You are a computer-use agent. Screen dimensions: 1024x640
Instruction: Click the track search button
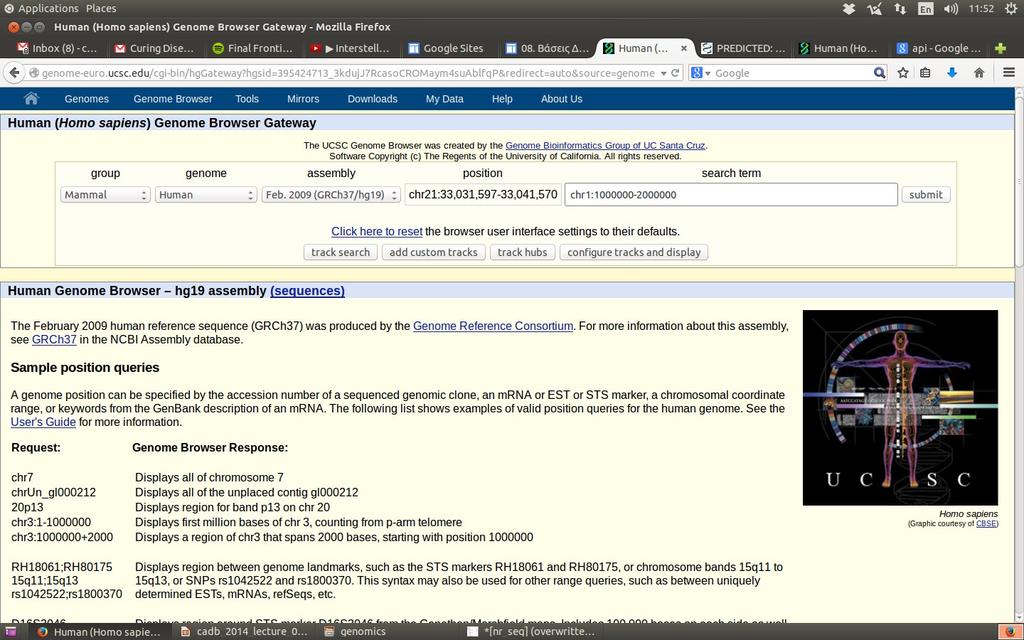(340, 252)
